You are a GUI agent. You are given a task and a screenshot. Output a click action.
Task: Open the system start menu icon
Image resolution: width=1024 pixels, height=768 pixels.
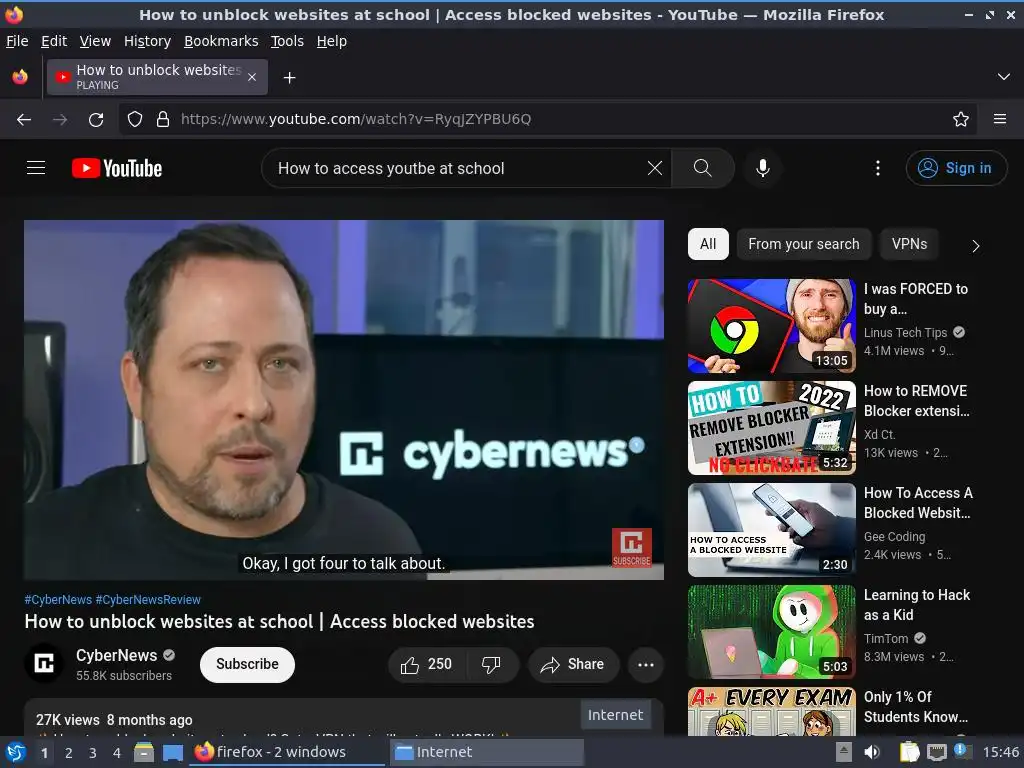coord(15,752)
